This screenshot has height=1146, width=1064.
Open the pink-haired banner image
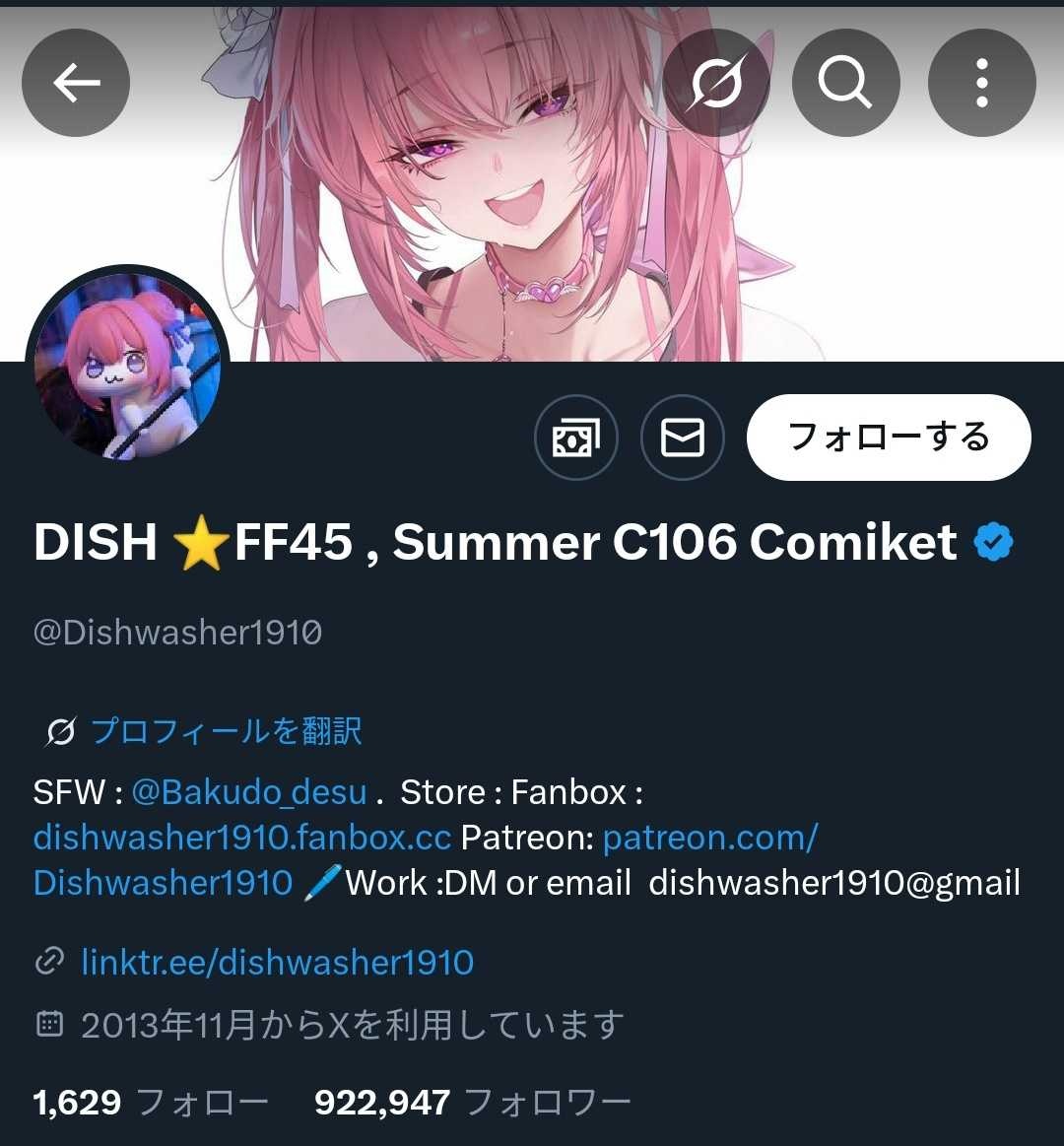tap(532, 182)
